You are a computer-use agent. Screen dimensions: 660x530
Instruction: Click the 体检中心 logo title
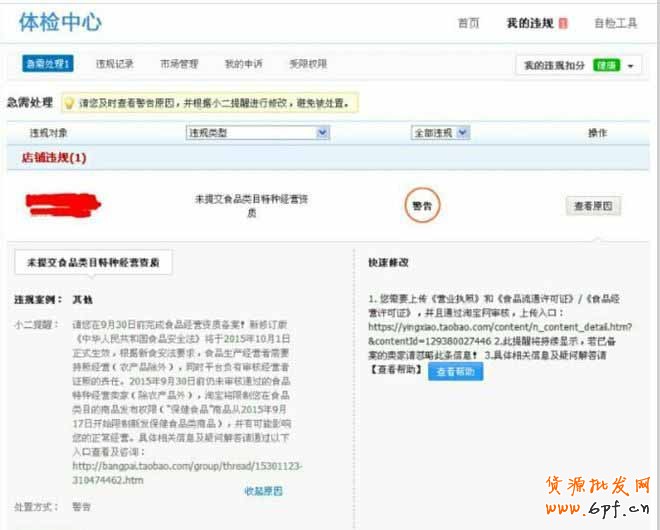click(59, 22)
